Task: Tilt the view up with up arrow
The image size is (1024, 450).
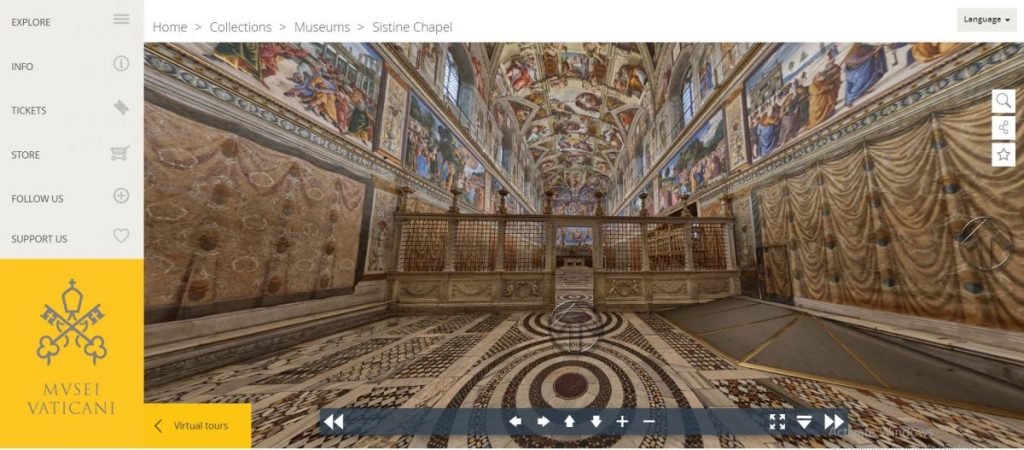Action: (x=569, y=422)
